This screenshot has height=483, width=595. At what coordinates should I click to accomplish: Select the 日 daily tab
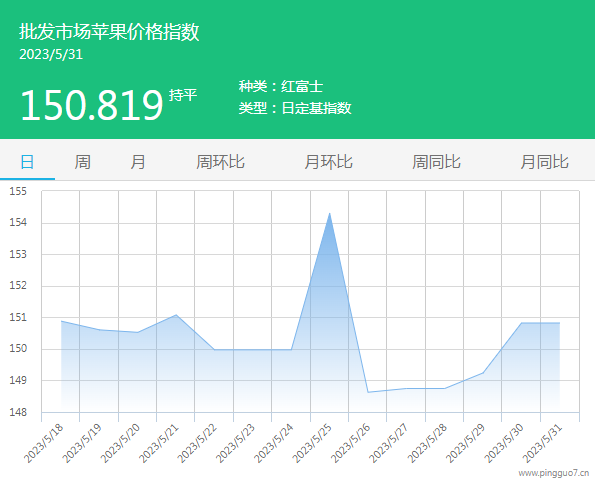coord(27,162)
